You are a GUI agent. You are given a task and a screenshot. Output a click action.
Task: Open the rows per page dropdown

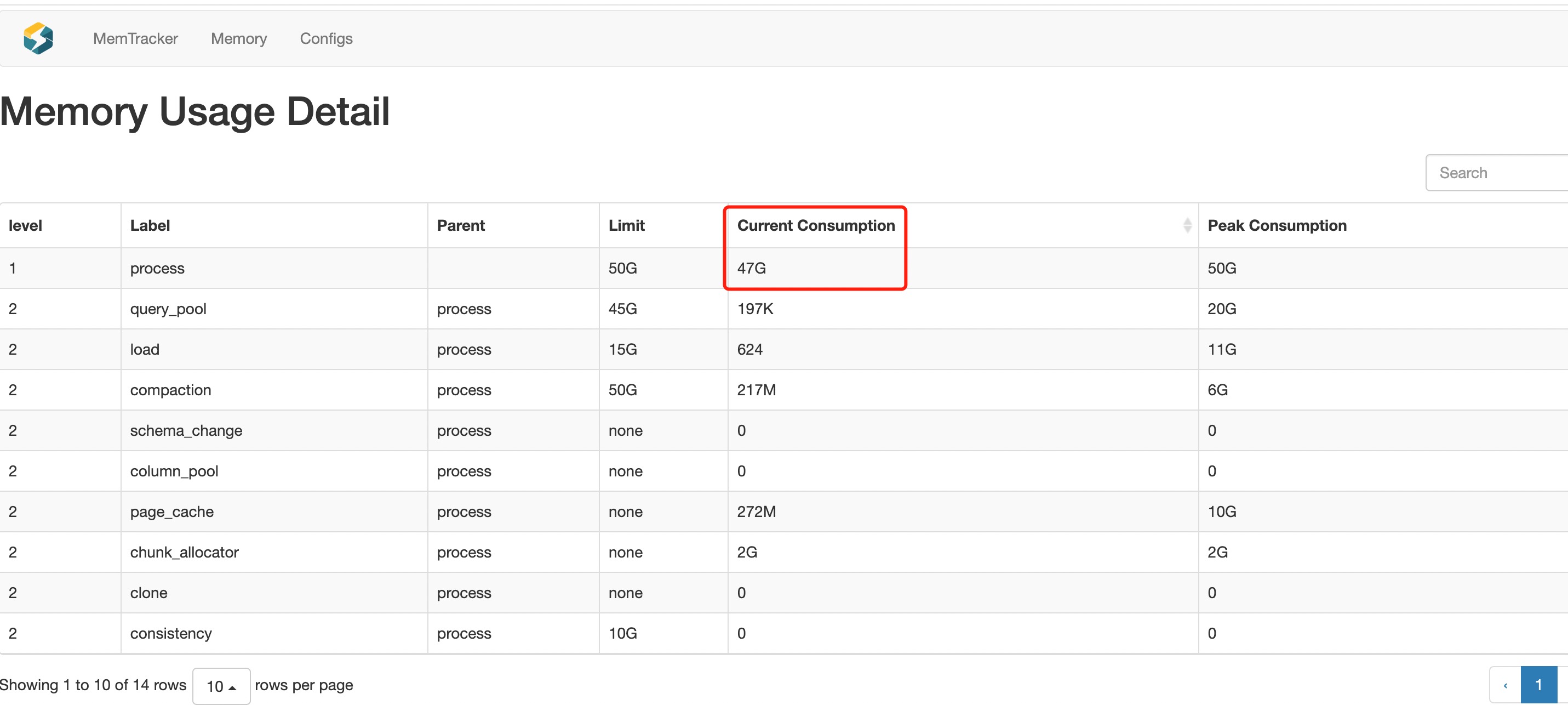pyautogui.click(x=221, y=686)
